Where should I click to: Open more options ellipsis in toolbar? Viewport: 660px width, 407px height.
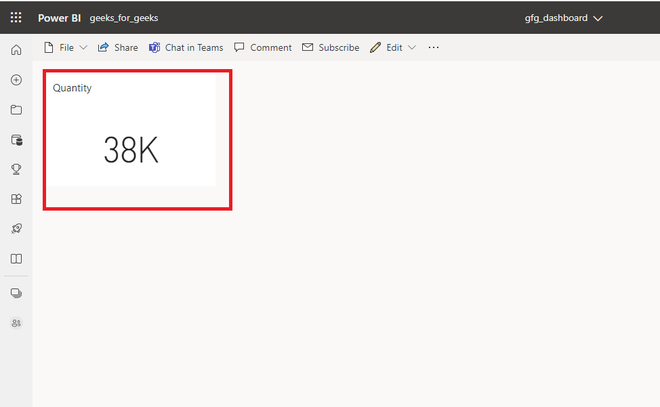pos(434,48)
